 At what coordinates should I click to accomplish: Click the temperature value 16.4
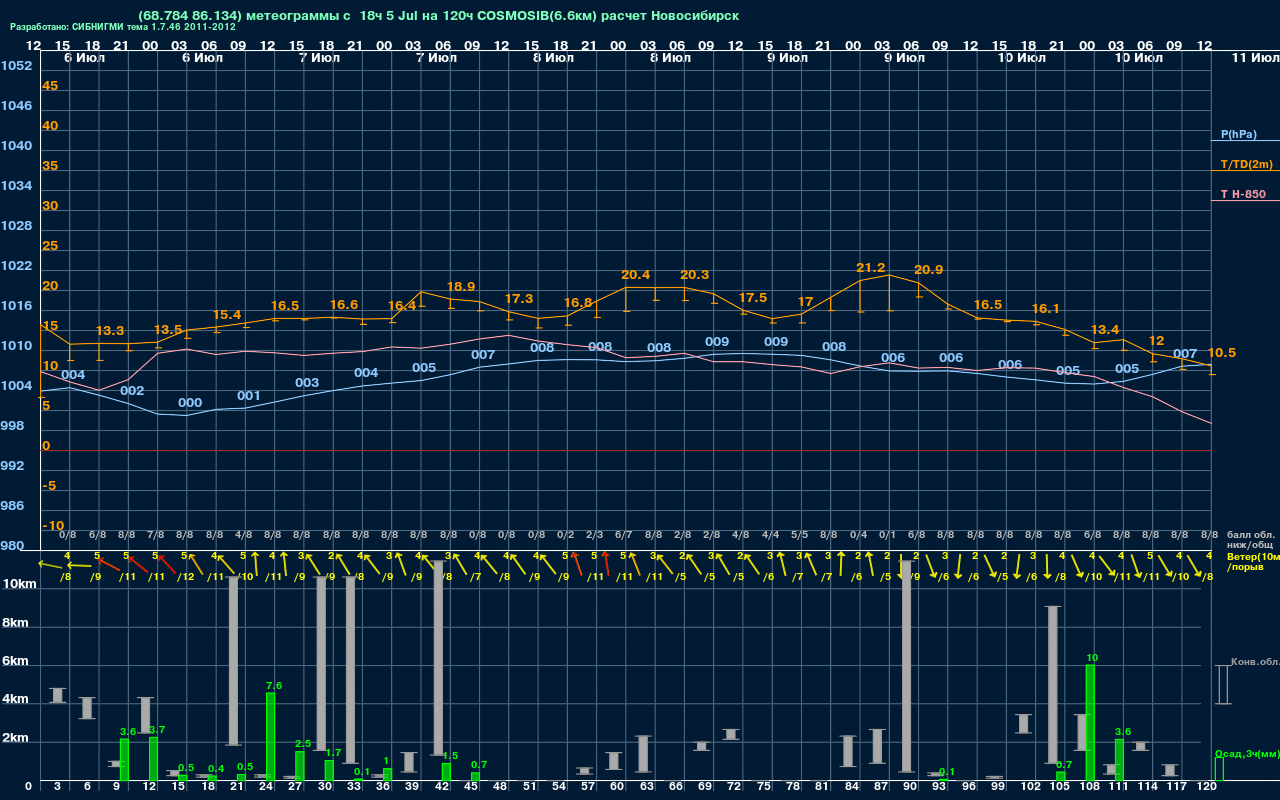[402, 306]
